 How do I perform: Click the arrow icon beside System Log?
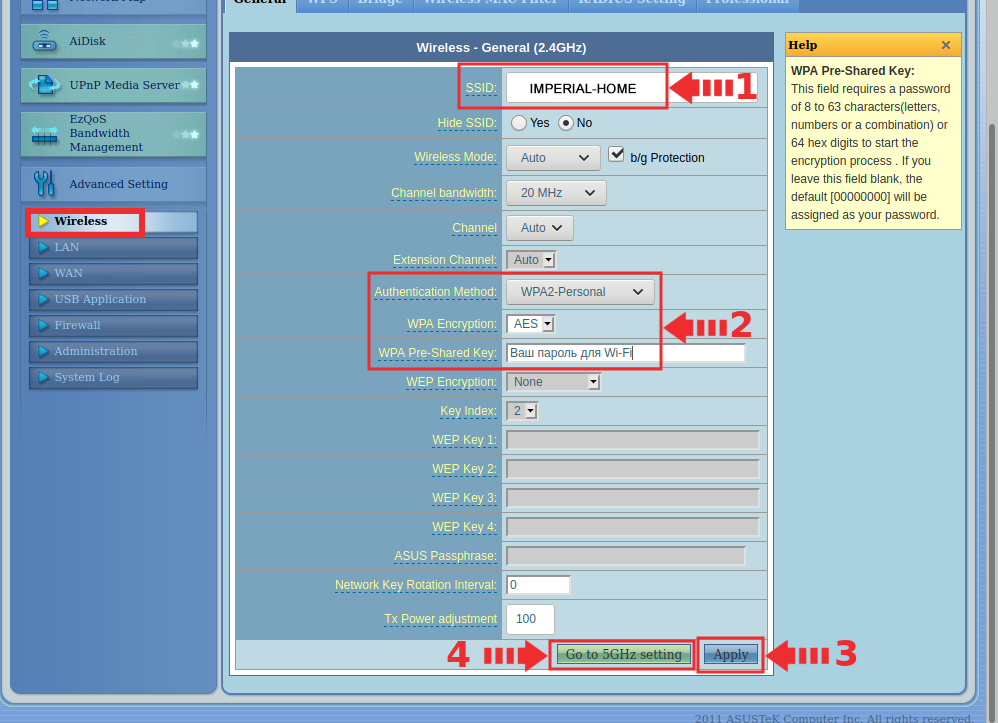(43, 378)
